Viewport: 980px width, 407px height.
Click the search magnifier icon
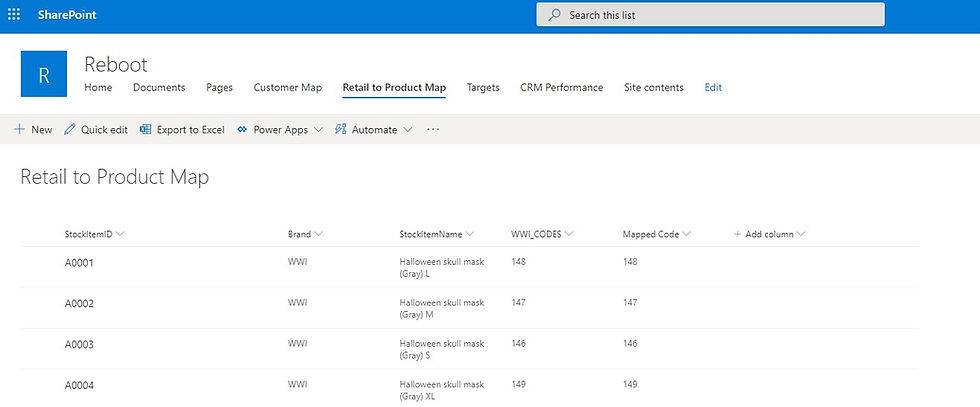point(554,15)
